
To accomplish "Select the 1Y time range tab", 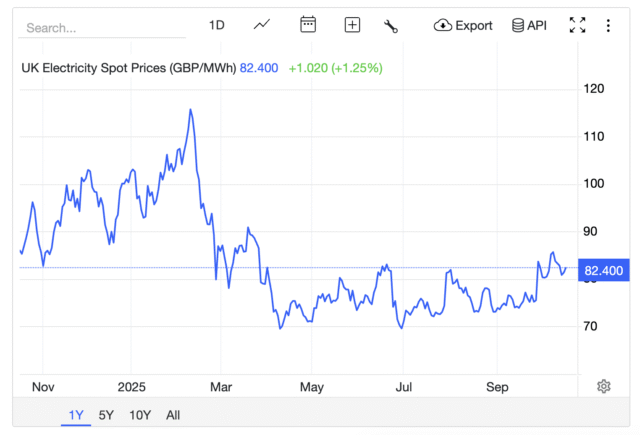I will tap(76, 414).
